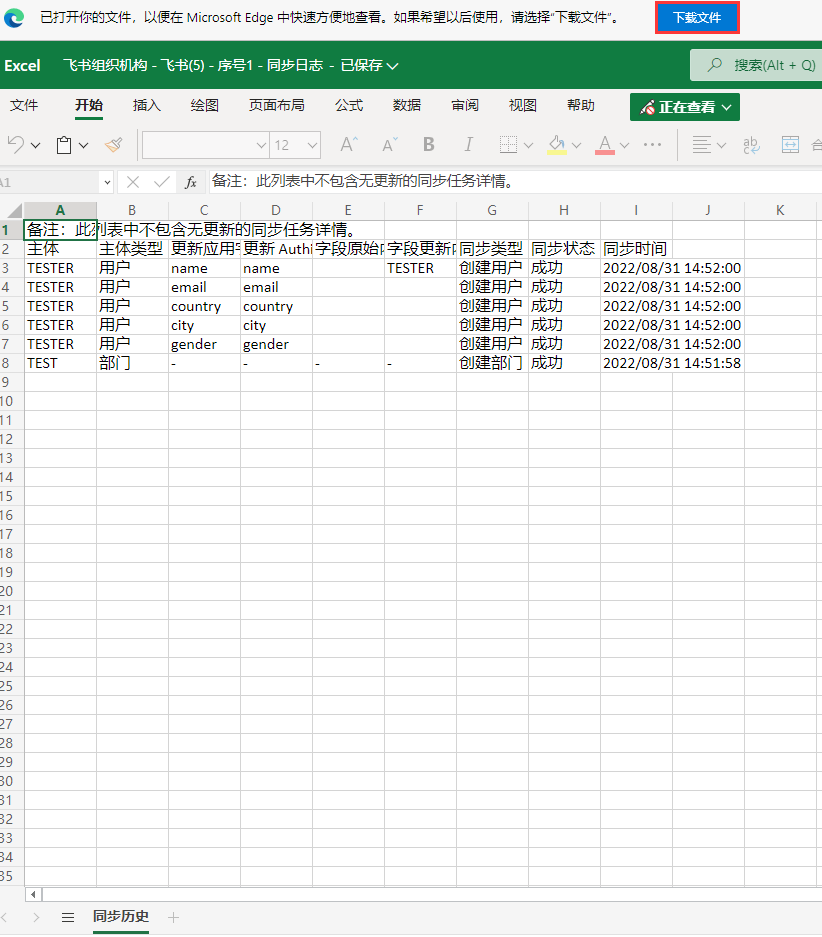Select the 同步历史 sheet tab
This screenshot has width=822, height=937.
pos(121,917)
